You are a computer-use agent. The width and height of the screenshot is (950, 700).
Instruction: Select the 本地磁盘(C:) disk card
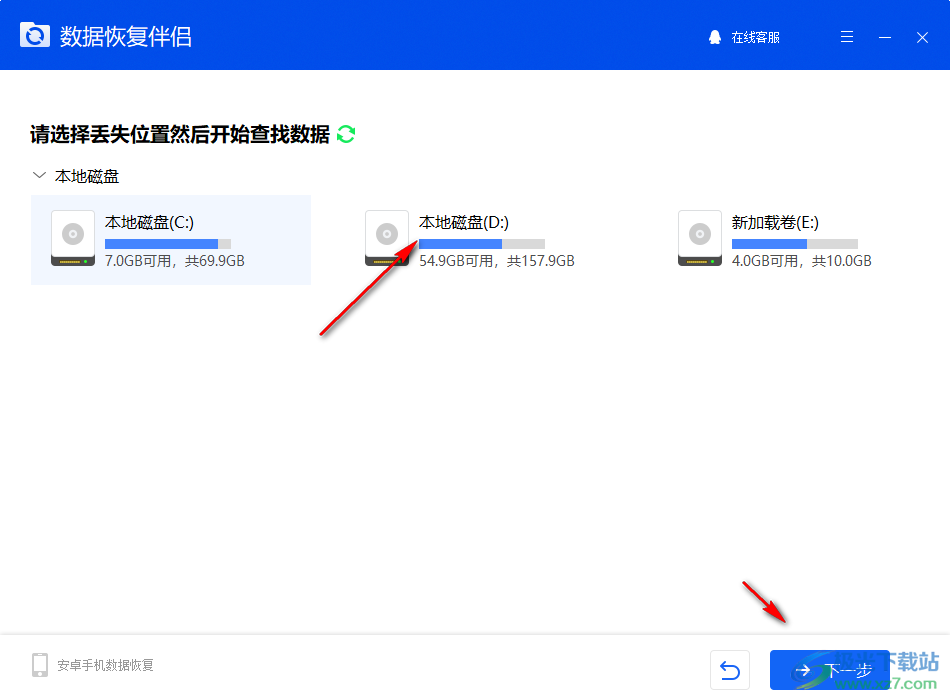click(170, 240)
